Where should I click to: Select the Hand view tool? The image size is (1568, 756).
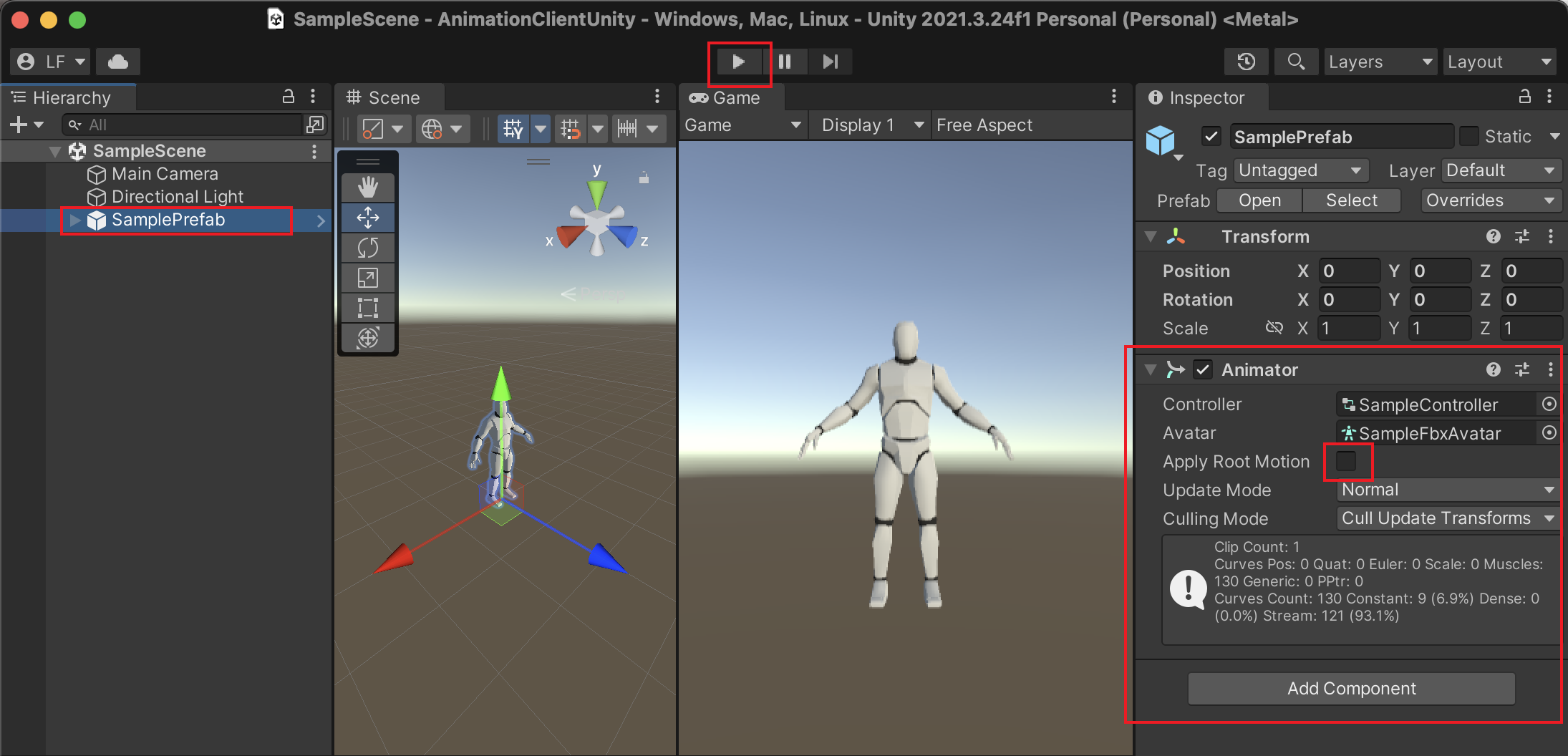tap(367, 188)
